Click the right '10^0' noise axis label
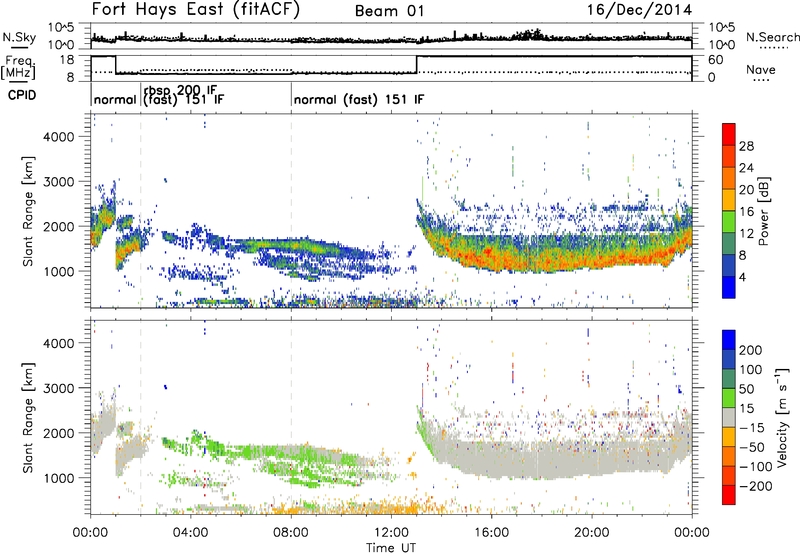The height and width of the screenshot is (554, 800). pyautogui.click(x=721, y=45)
